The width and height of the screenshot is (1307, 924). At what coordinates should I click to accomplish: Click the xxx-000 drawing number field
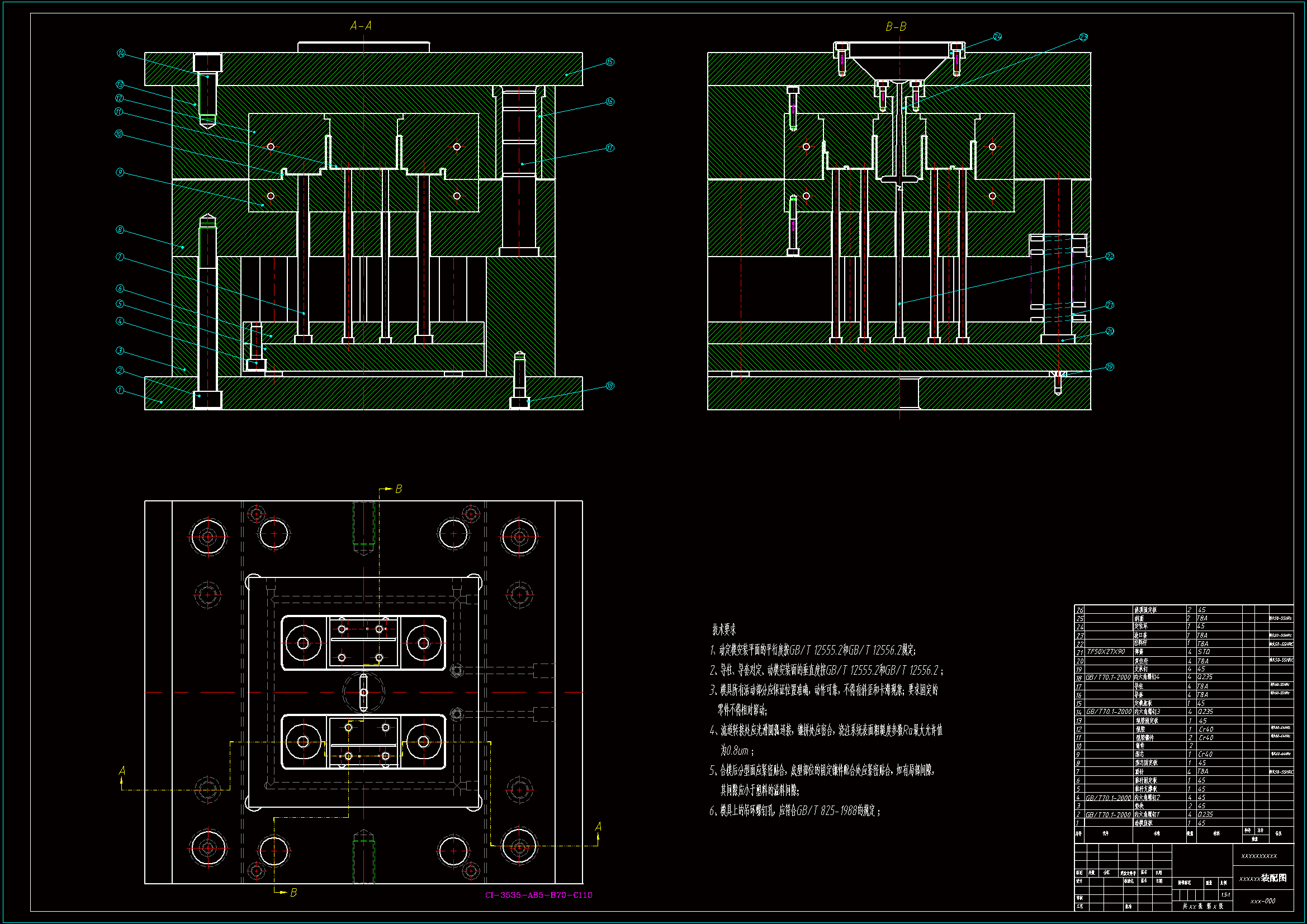1263,901
